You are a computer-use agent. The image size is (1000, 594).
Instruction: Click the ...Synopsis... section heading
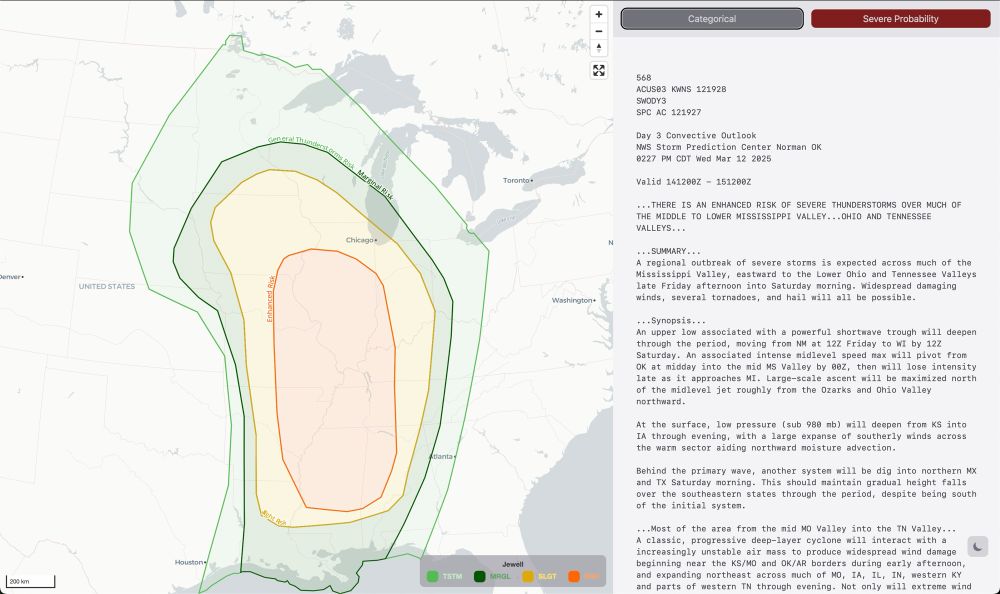(x=670, y=321)
